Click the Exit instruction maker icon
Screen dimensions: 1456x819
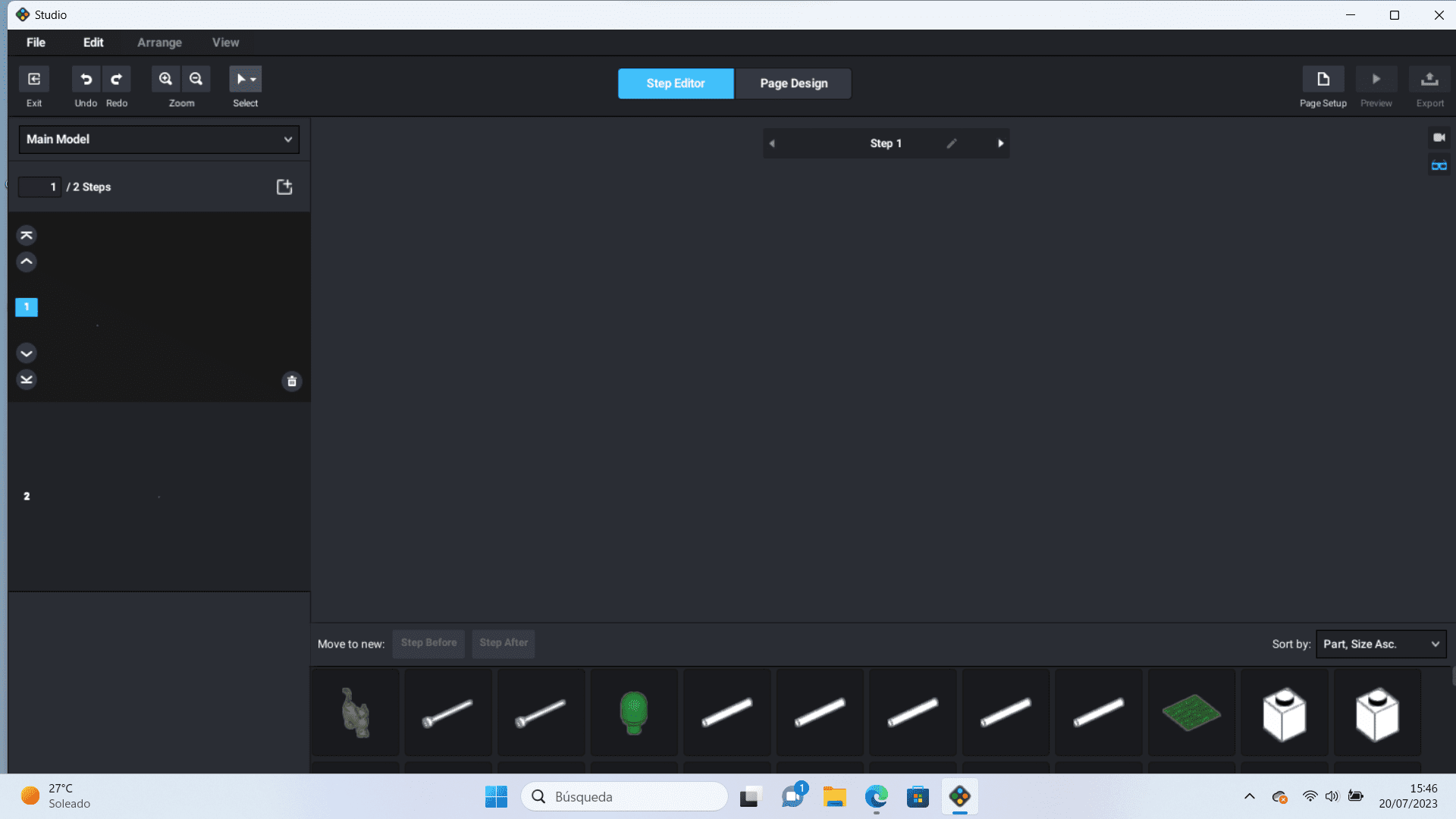34,79
